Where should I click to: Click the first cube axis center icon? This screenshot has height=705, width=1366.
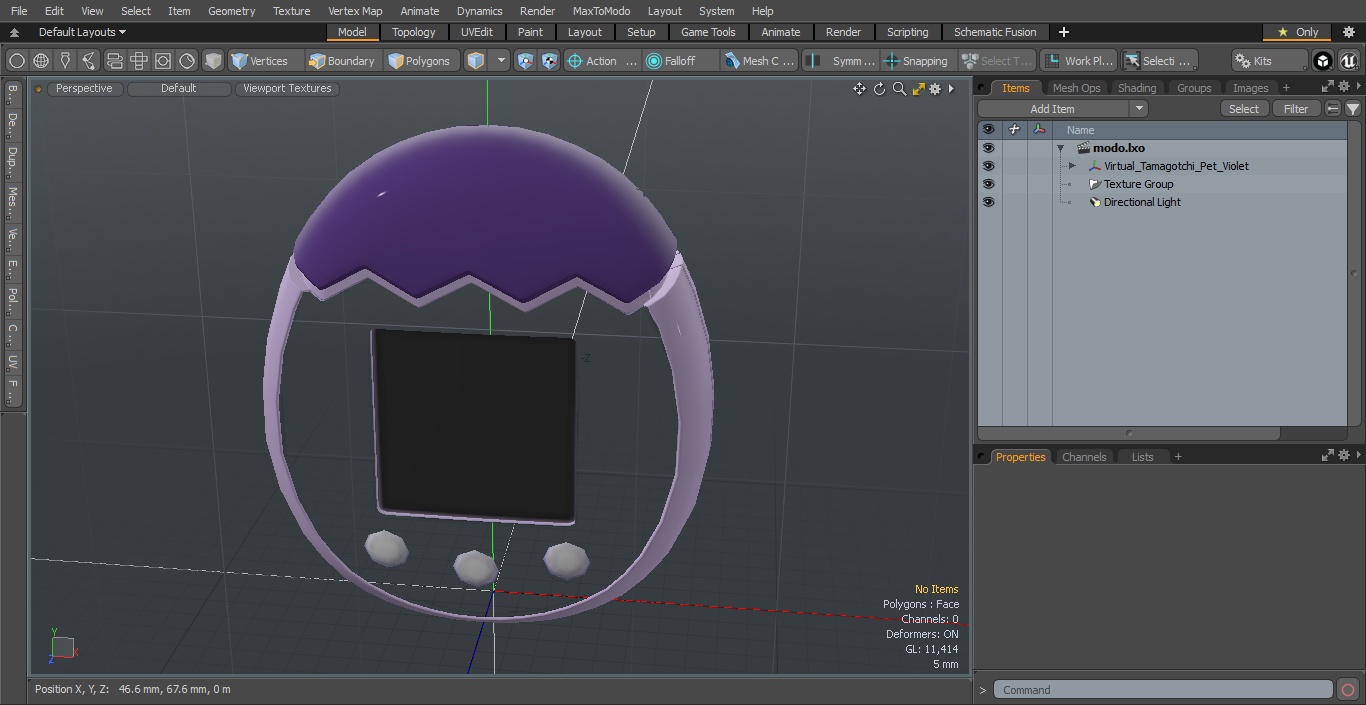pyautogui.click(x=526, y=61)
